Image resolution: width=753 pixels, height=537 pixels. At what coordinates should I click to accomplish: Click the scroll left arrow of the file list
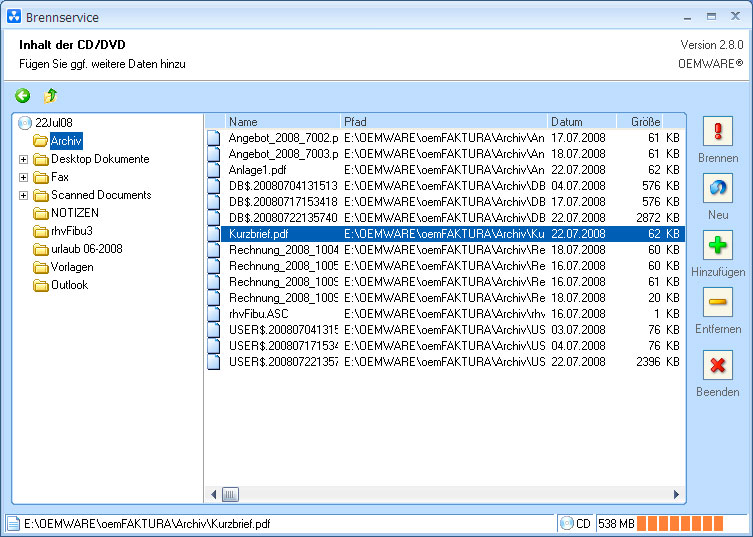[x=214, y=494]
